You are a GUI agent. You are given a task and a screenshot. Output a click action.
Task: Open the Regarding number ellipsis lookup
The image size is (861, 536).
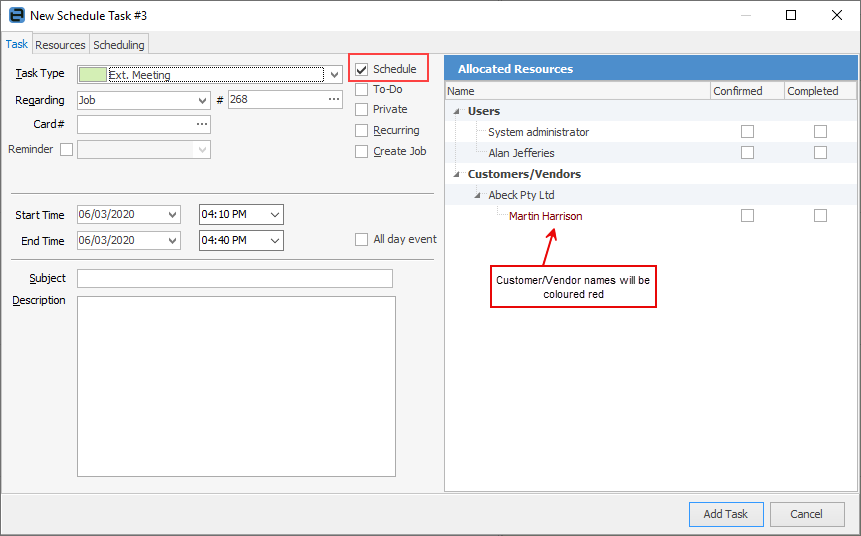coord(334,99)
